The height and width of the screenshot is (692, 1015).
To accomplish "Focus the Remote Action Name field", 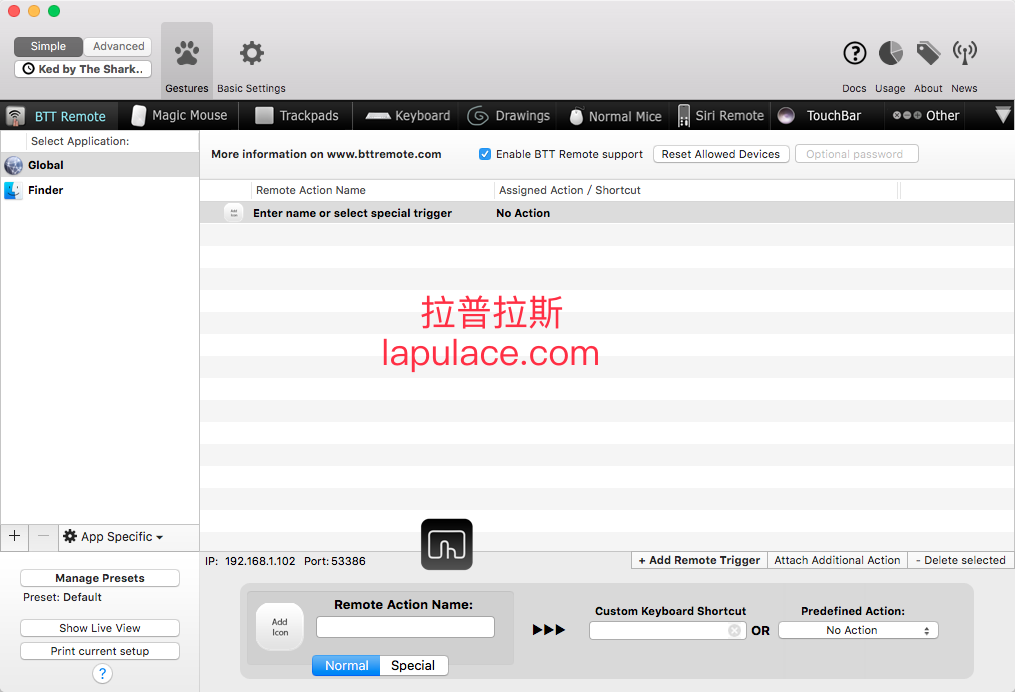I will pyautogui.click(x=405, y=627).
